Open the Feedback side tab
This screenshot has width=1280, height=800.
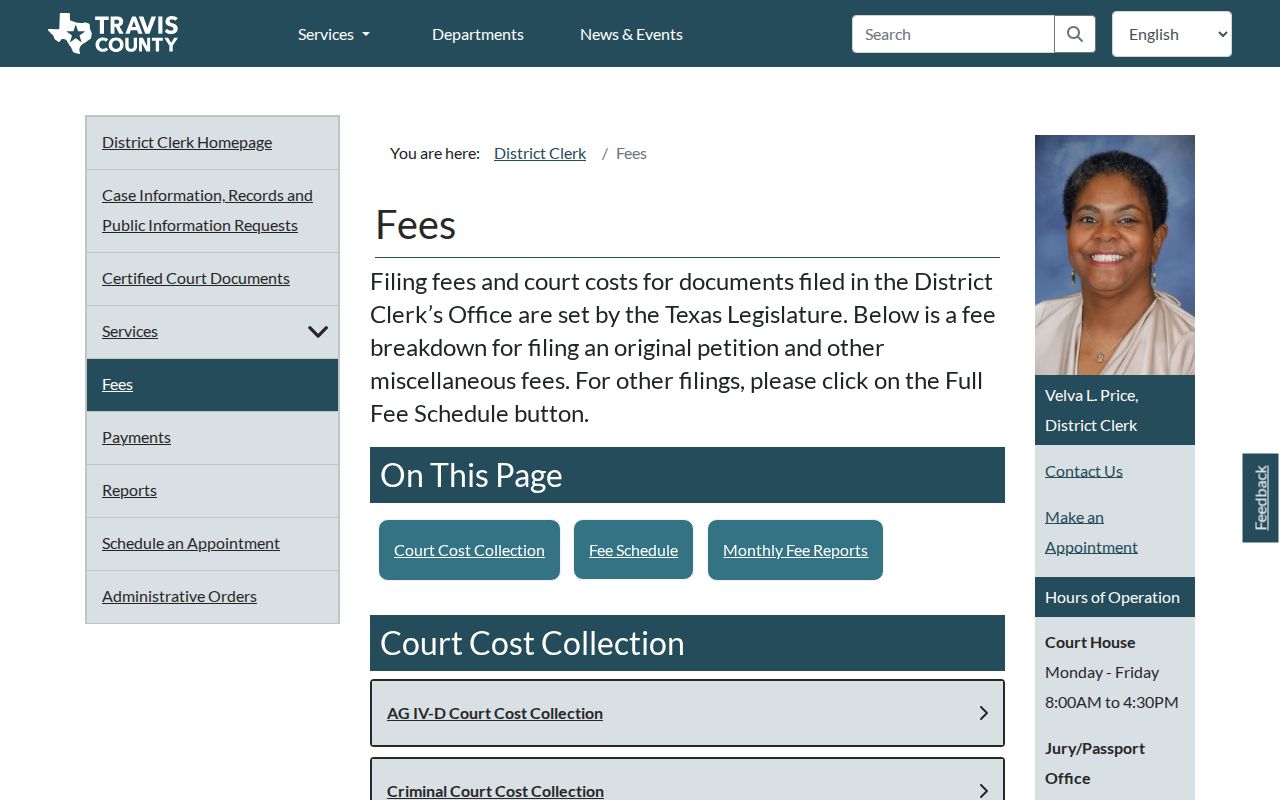[1261, 498]
